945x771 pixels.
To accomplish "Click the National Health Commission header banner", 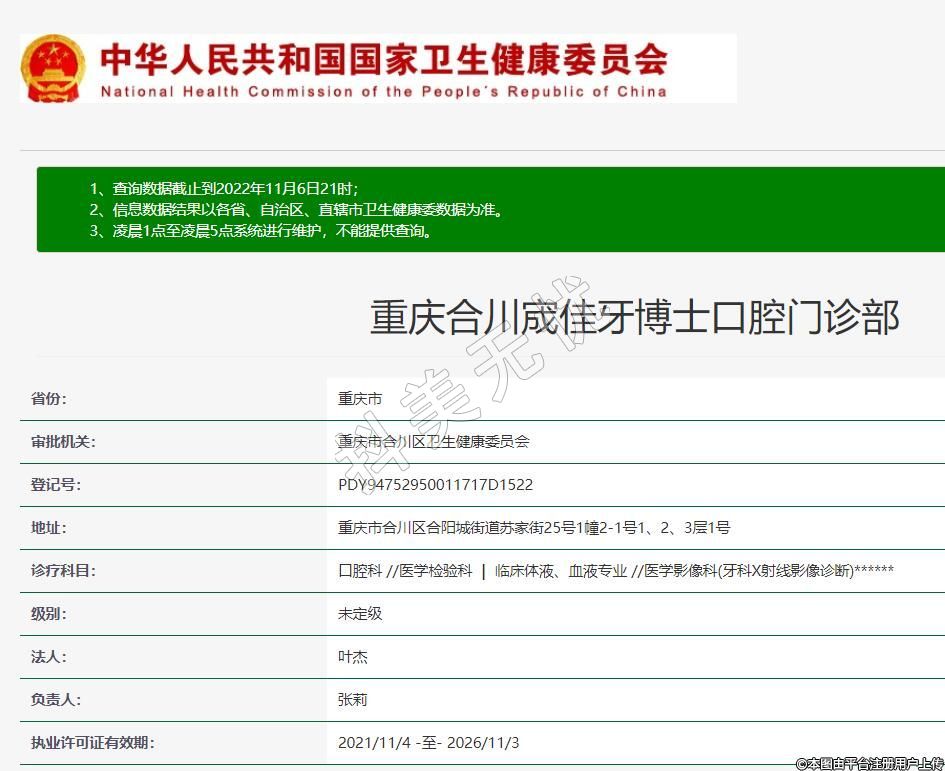I will coord(380,68).
